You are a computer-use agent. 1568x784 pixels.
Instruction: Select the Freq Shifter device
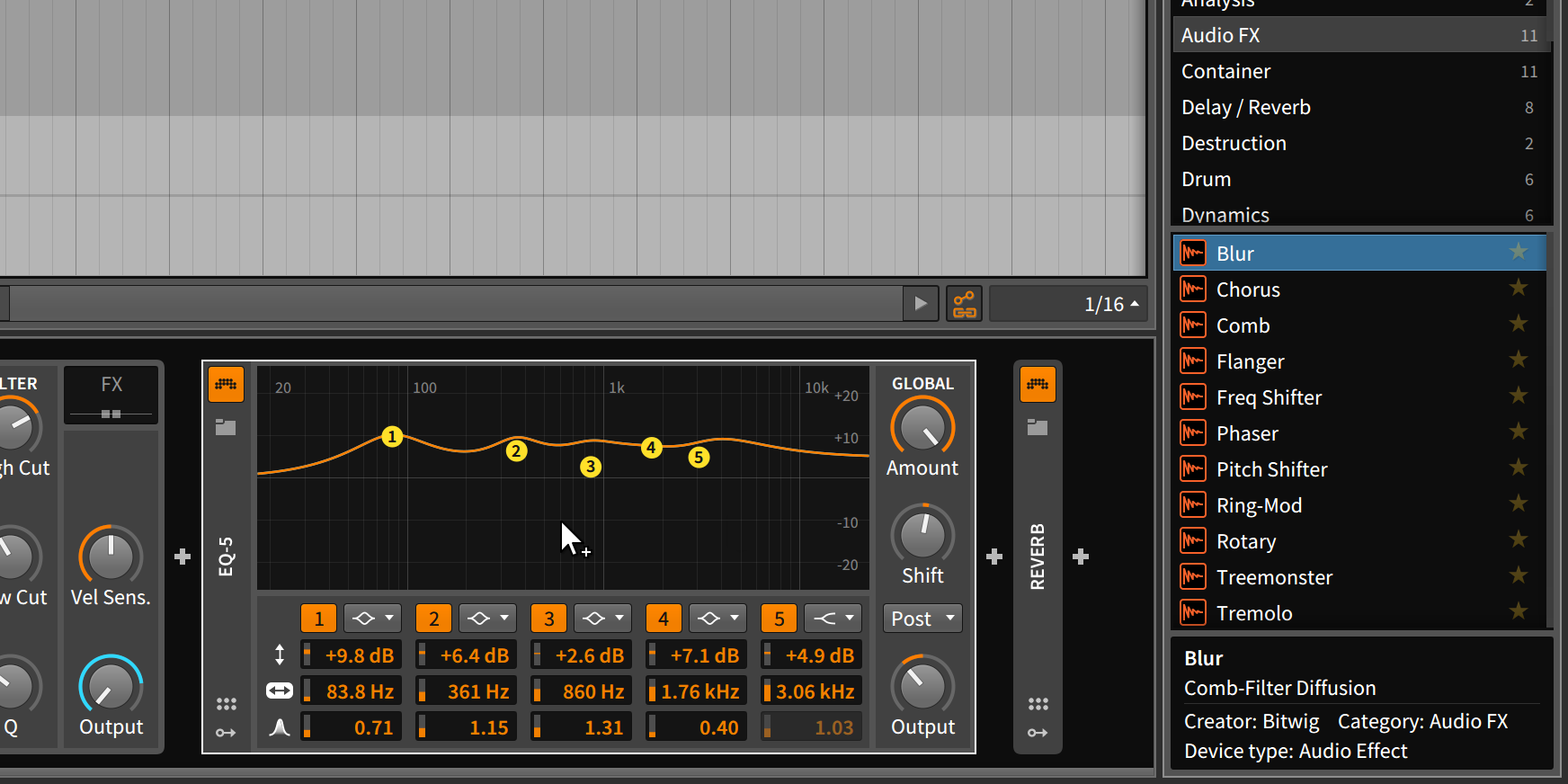coord(1360,396)
